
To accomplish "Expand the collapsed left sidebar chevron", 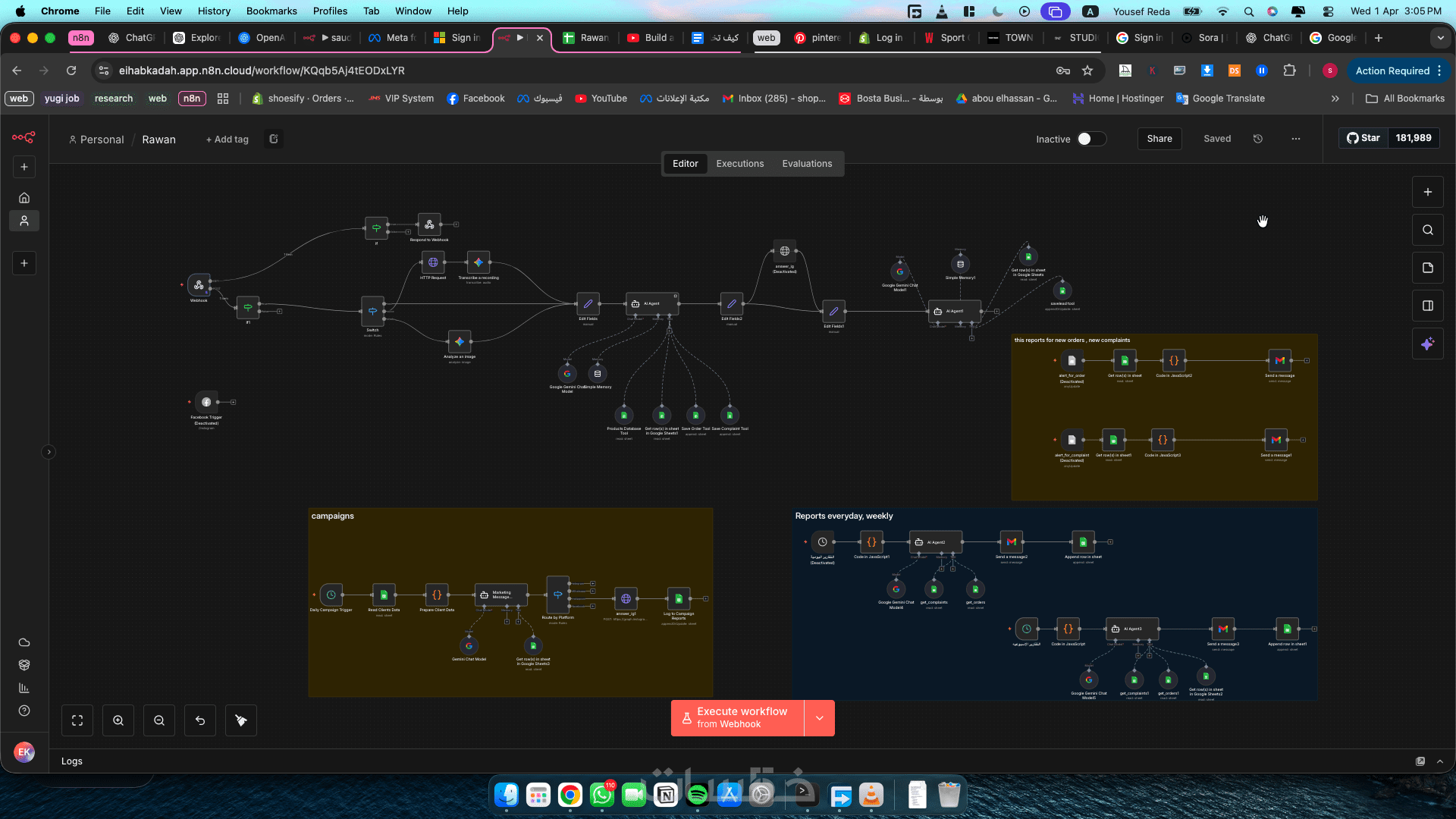I will (x=49, y=452).
